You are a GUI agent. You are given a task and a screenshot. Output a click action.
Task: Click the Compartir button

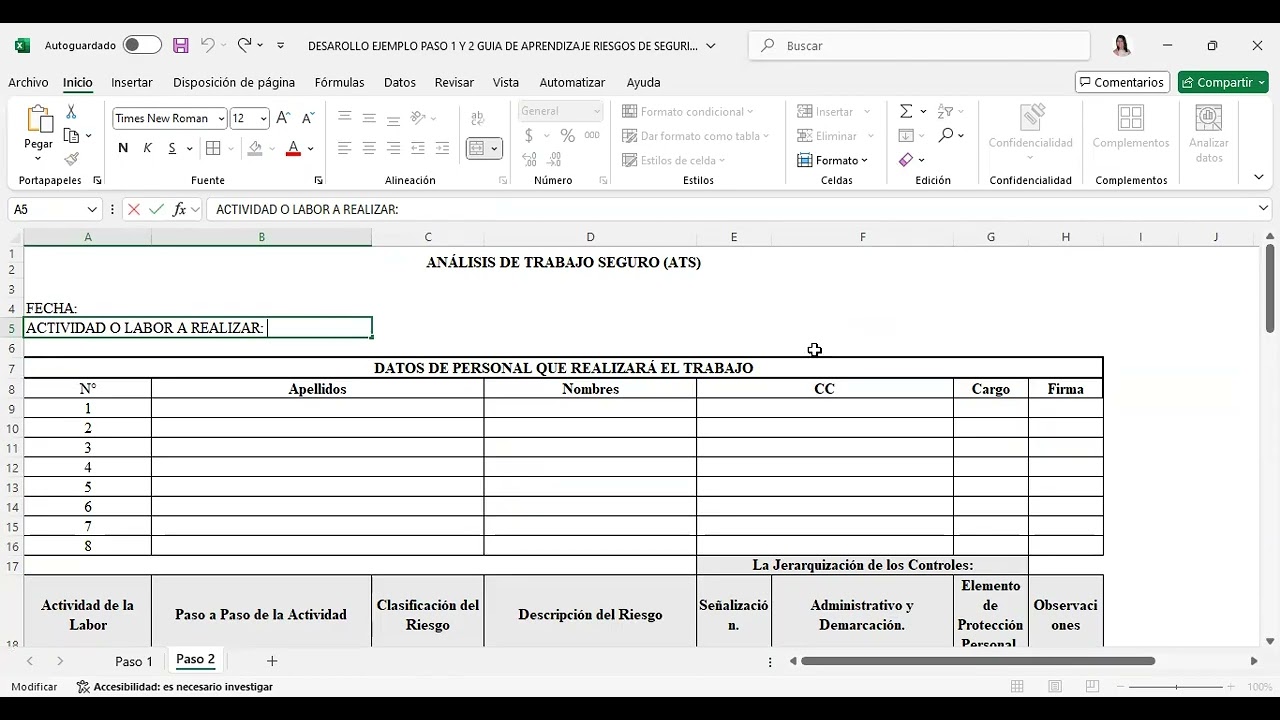[1223, 82]
